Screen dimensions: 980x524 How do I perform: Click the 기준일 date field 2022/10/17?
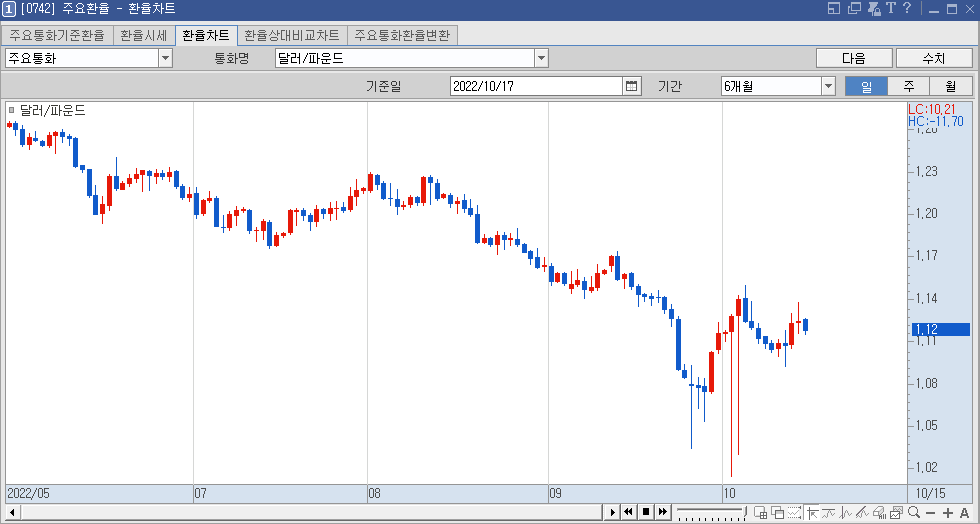click(x=536, y=86)
